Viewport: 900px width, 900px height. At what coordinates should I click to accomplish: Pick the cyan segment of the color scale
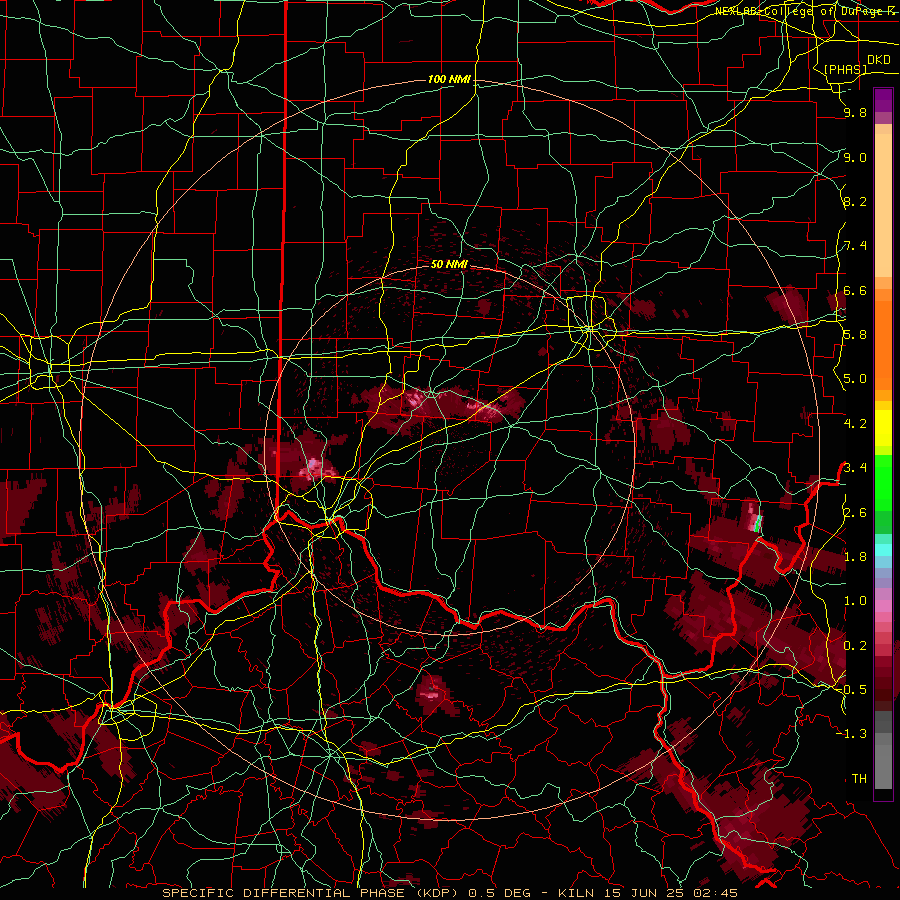click(x=883, y=550)
